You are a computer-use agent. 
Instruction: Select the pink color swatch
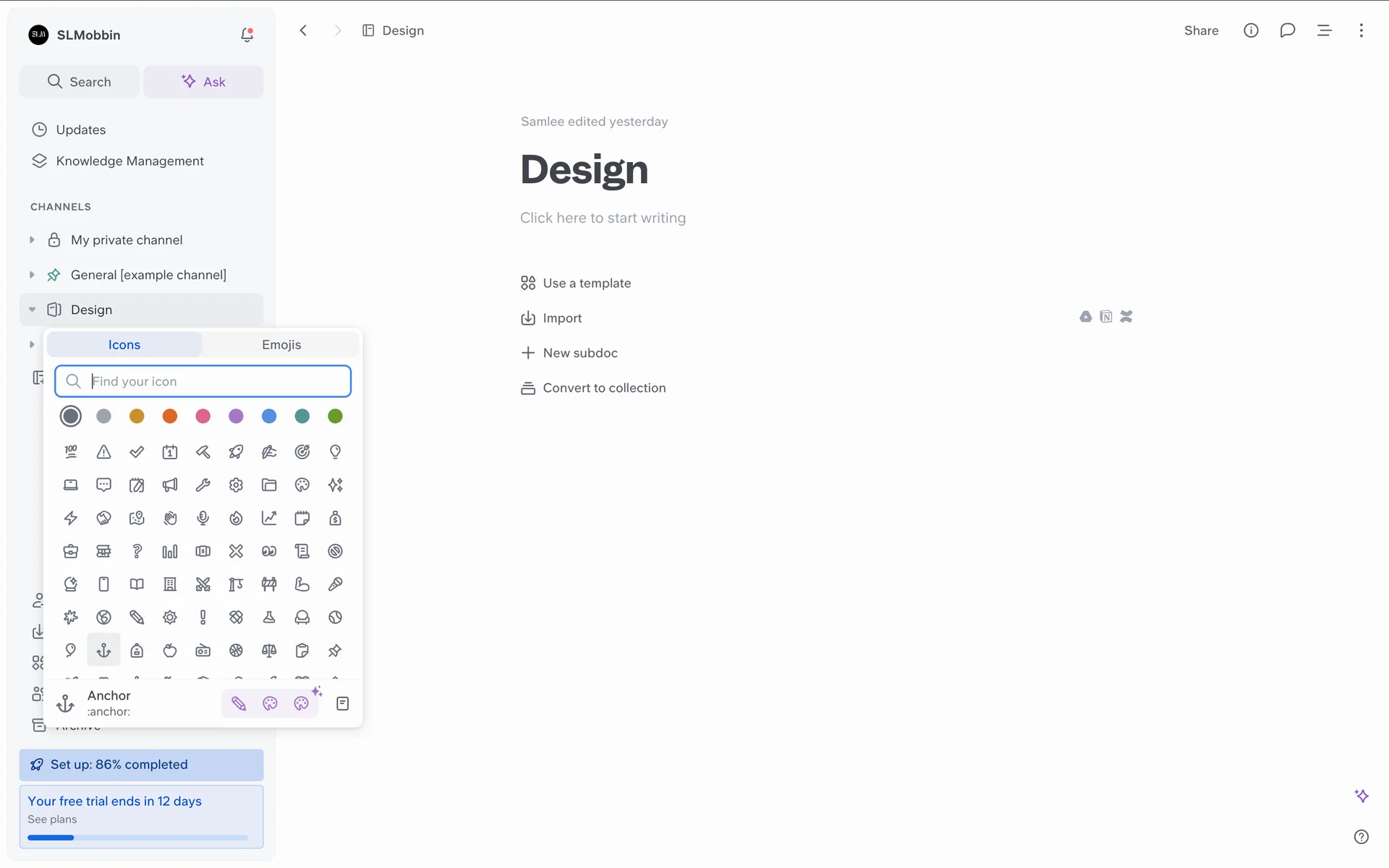[x=203, y=416]
